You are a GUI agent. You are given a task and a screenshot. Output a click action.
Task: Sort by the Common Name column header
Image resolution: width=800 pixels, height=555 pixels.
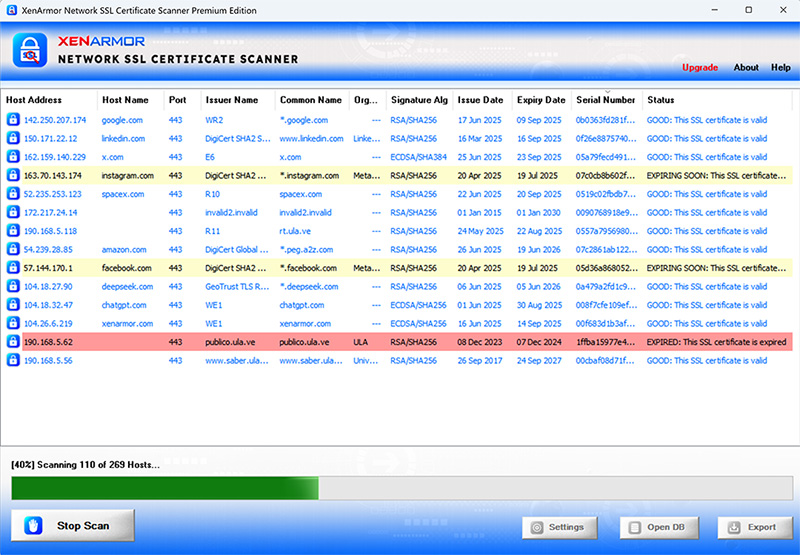pos(311,100)
